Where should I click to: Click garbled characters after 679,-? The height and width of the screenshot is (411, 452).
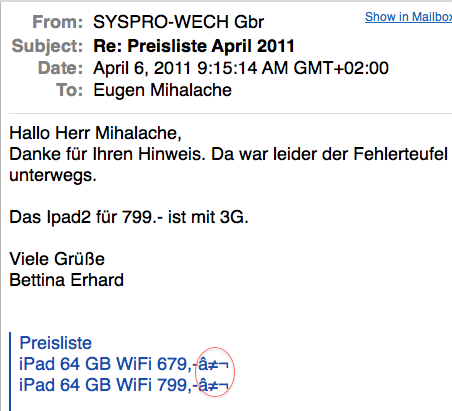[213, 365]
